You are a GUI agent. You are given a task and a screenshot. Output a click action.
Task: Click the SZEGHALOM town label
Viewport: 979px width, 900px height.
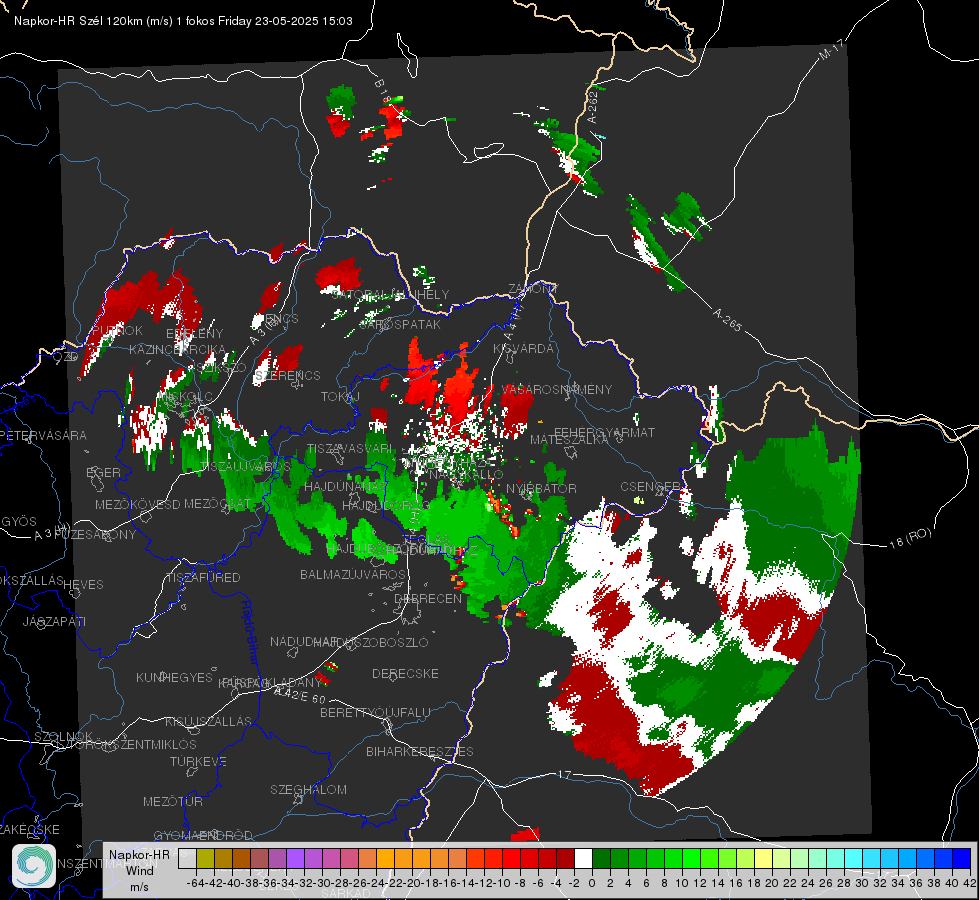point(308,789)
